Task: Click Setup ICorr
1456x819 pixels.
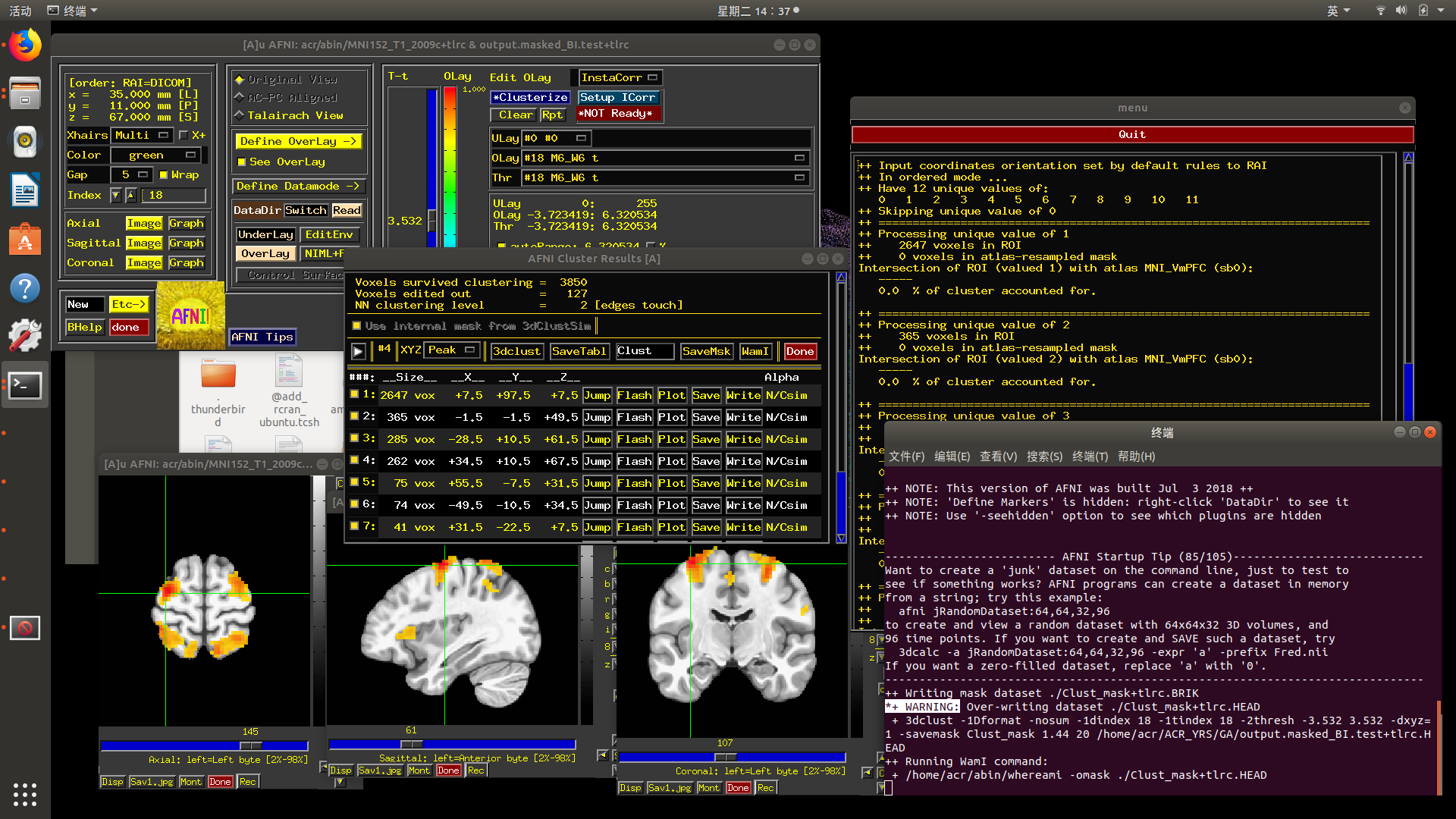Action: pyautogui.click(x=618, y=97)
